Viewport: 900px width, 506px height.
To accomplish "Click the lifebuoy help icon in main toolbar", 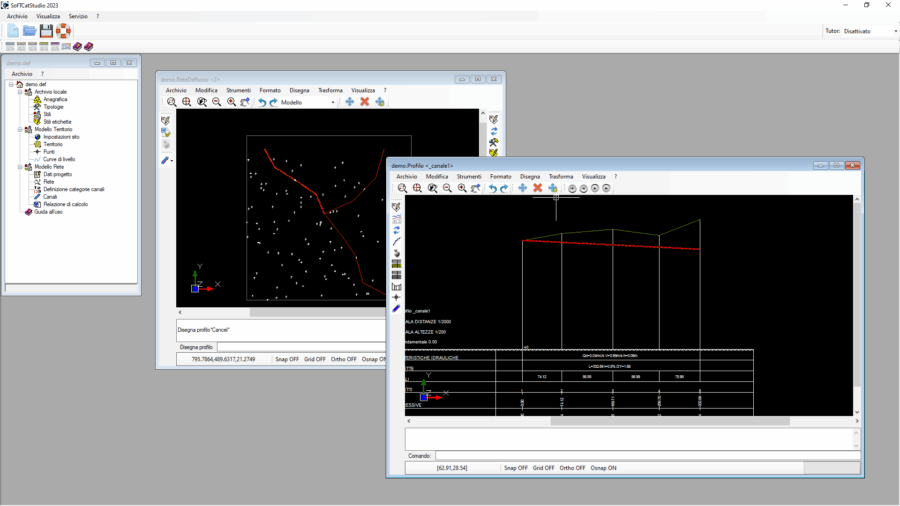I will tap(63, 31).
